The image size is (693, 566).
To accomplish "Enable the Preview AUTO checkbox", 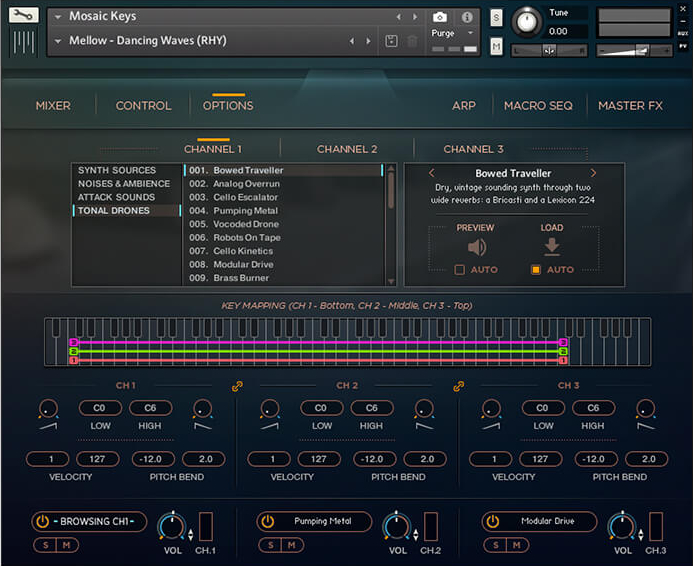I will point(460,270).
